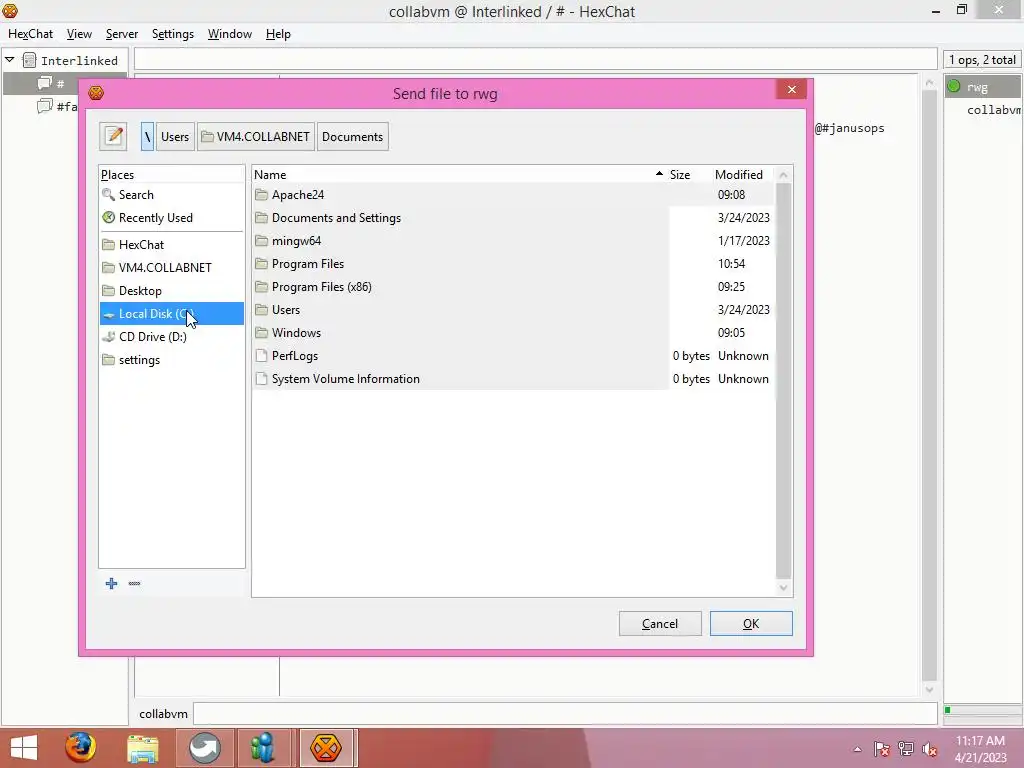The image size is (1024, 768).
Task: Go to VM4.COLLABNET path segment
Action: [256, 136]
